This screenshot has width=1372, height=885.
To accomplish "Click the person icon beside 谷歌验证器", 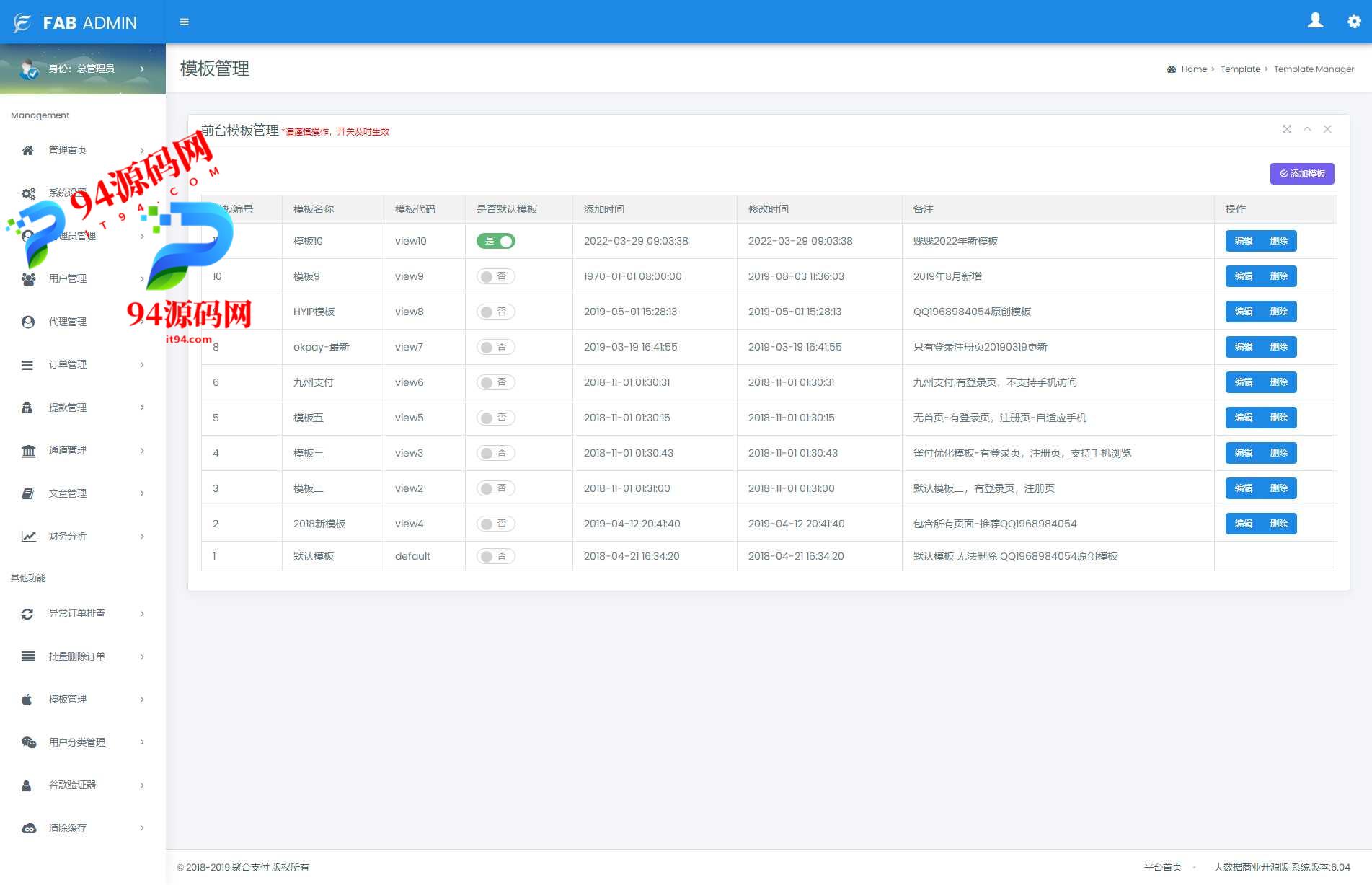I will click(x=27, y=785).
